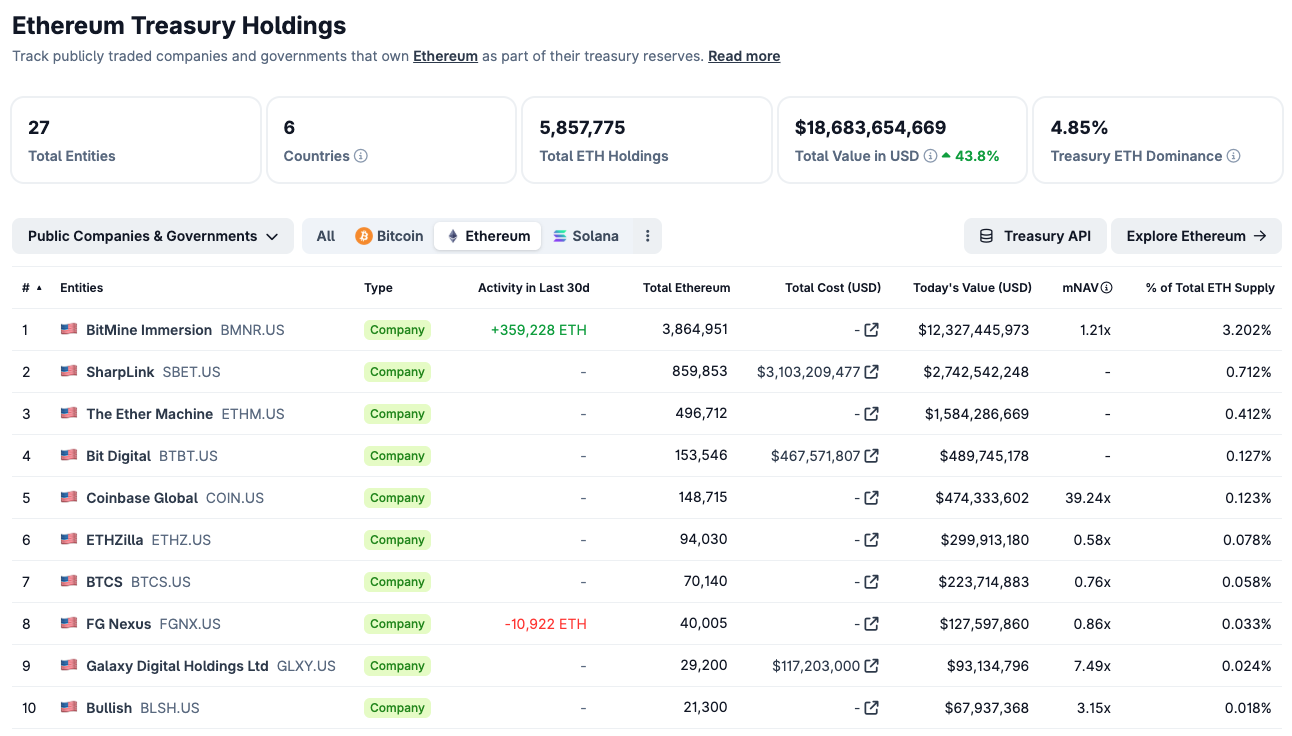Viewport: 1292px width, 736px height.
Task: Click the Explore Ethereum button
Action: tap(1196, 236)
